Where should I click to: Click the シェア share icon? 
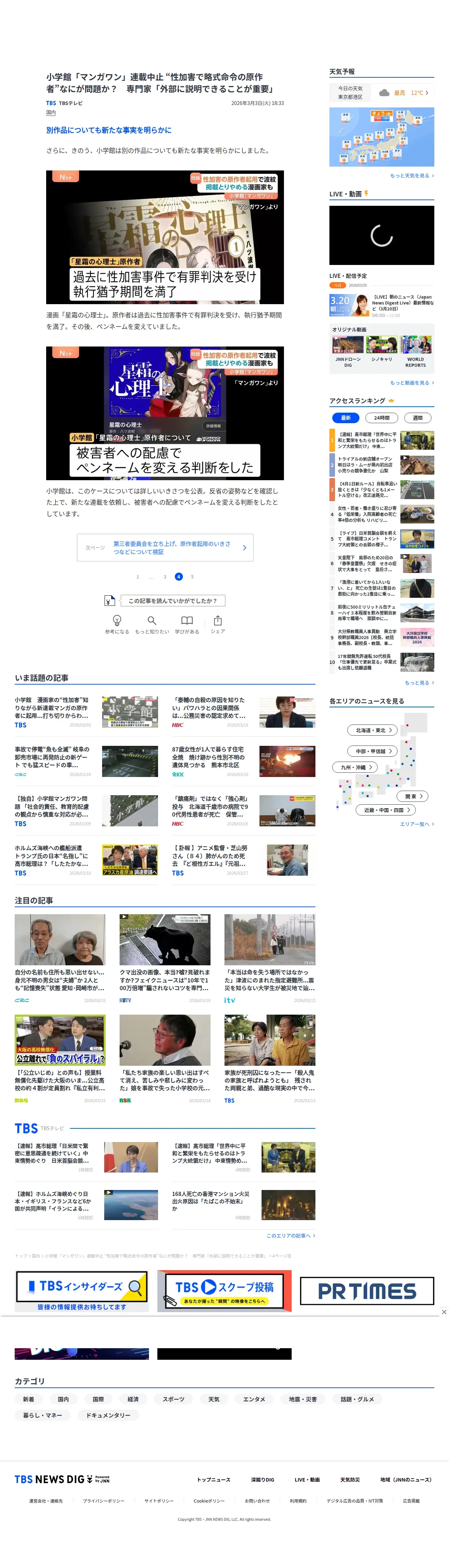coord(218,619)
